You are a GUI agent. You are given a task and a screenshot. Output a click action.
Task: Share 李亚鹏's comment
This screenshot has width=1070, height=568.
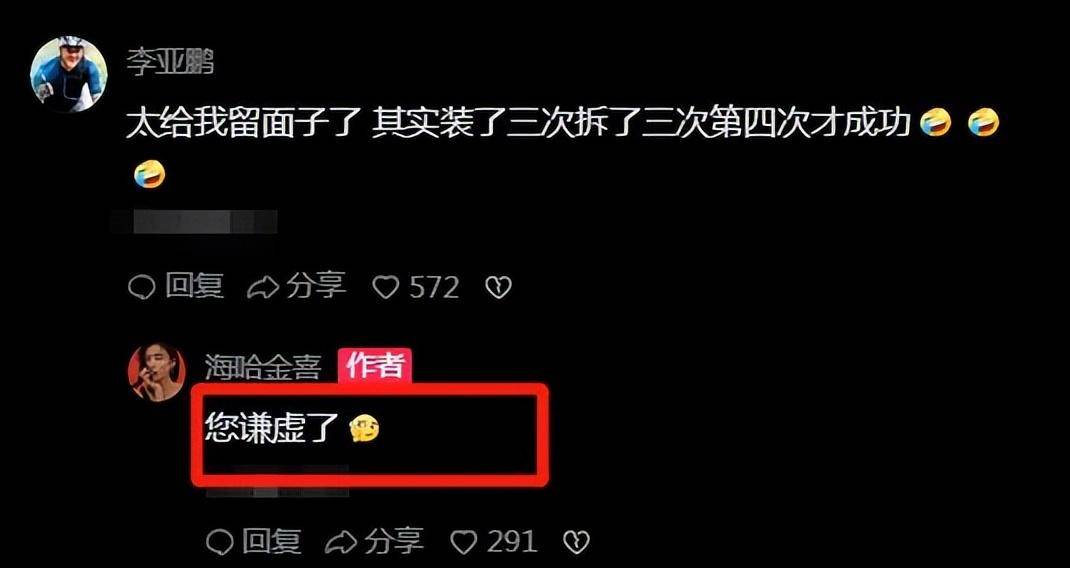[x=296, y=287]
